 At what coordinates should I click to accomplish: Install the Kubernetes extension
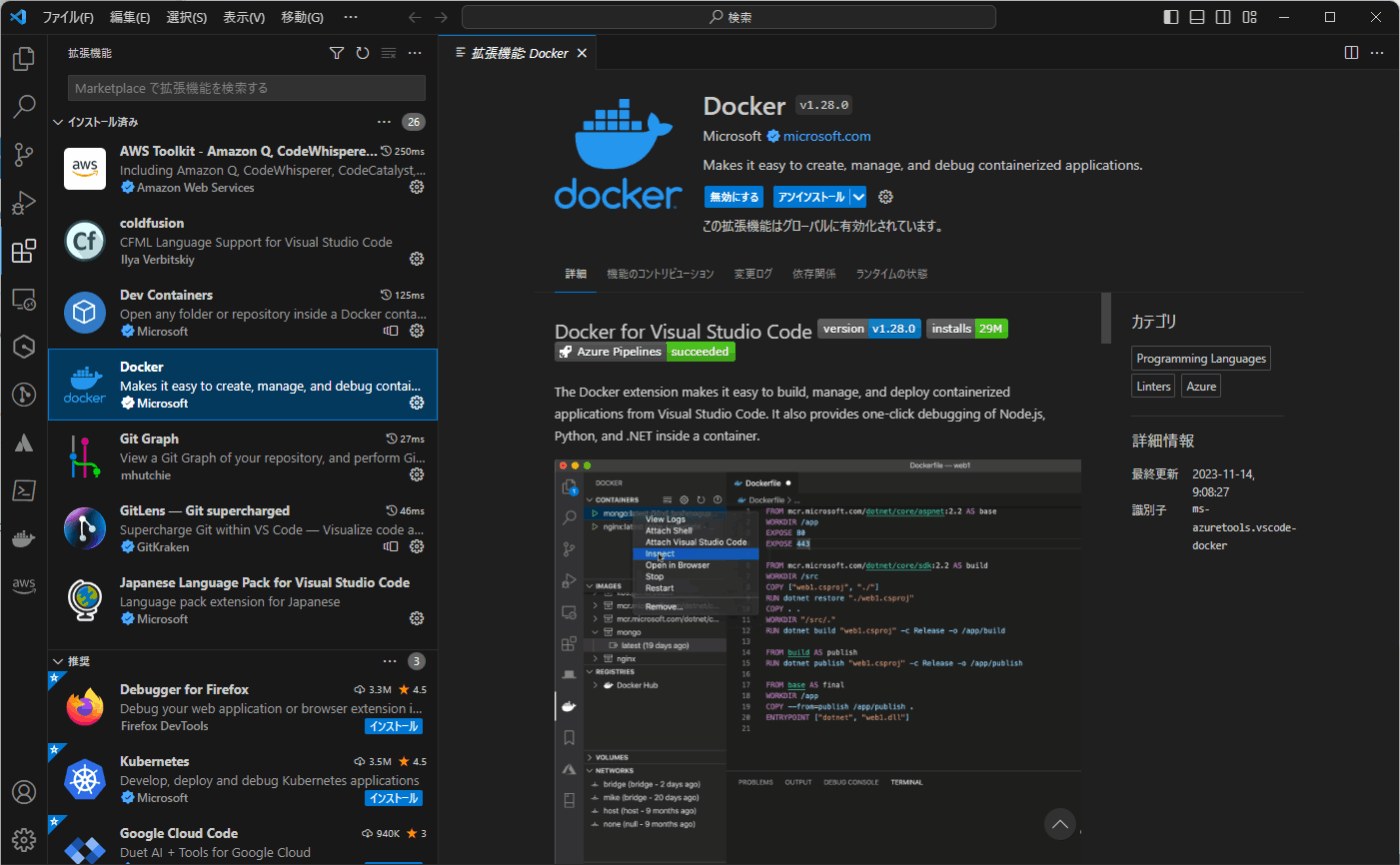click(x=394, y=798)
